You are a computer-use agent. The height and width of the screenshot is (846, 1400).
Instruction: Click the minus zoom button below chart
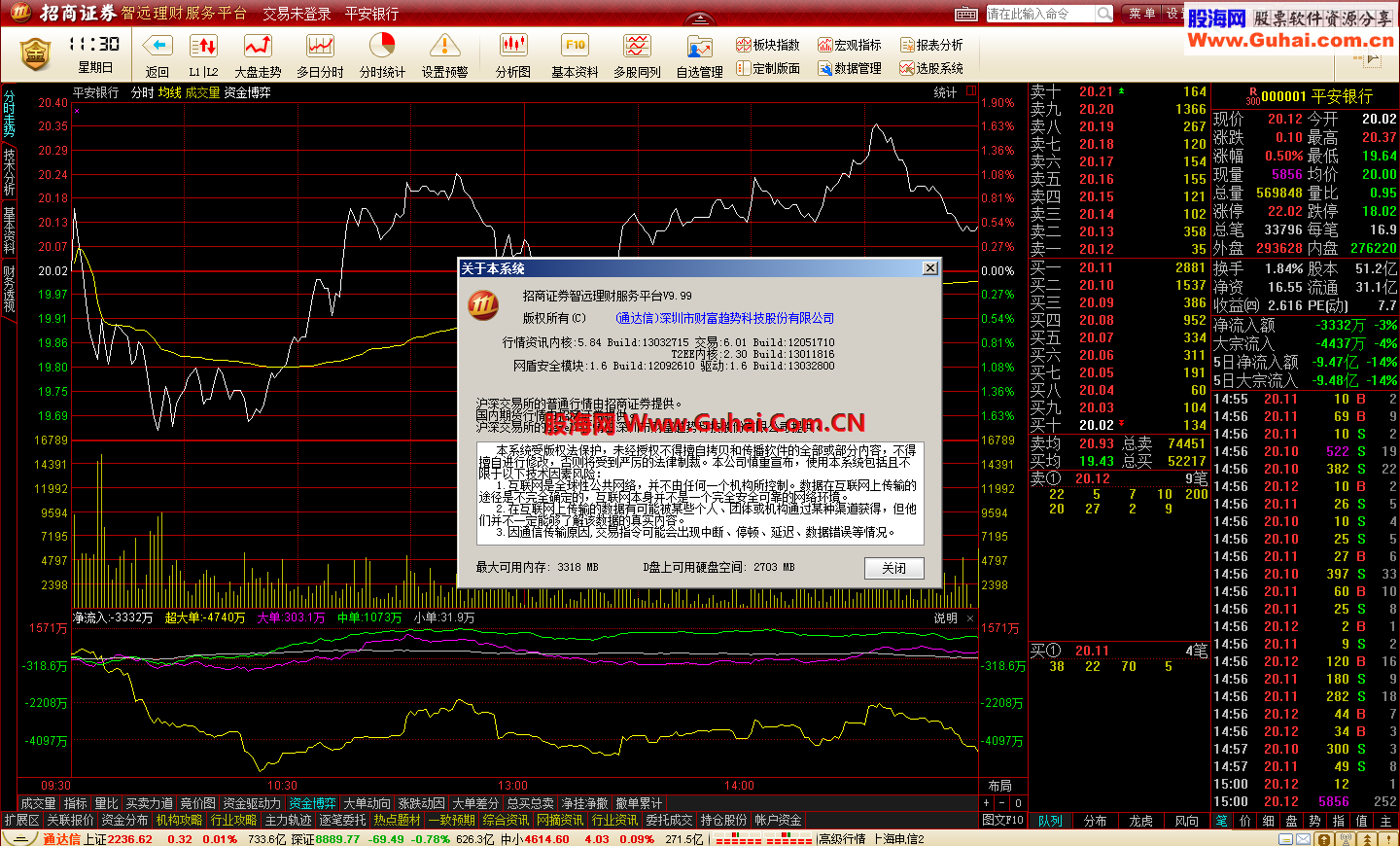point(1002,803)
